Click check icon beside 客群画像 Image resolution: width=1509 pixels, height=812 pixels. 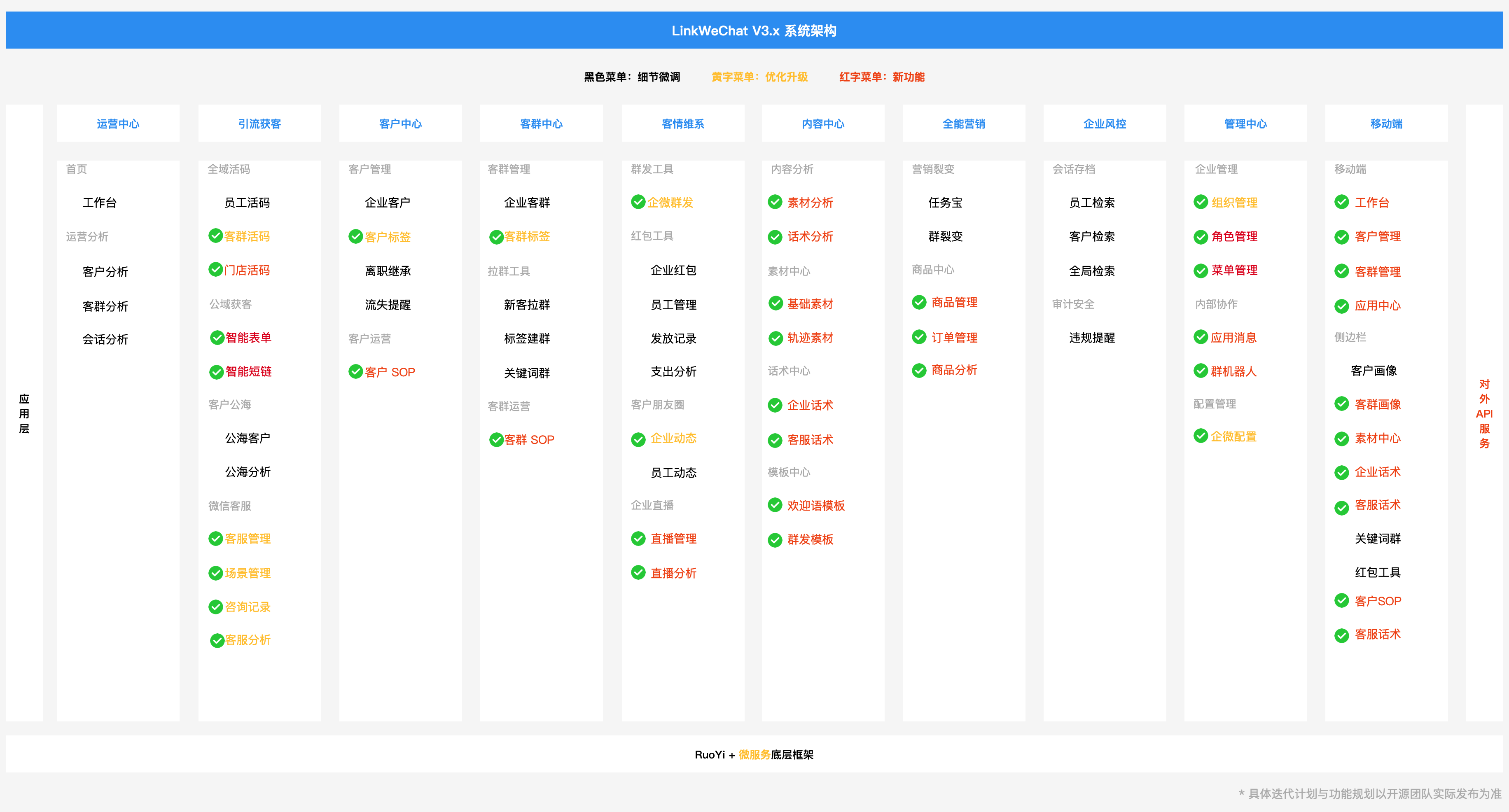pos(1341,404)
